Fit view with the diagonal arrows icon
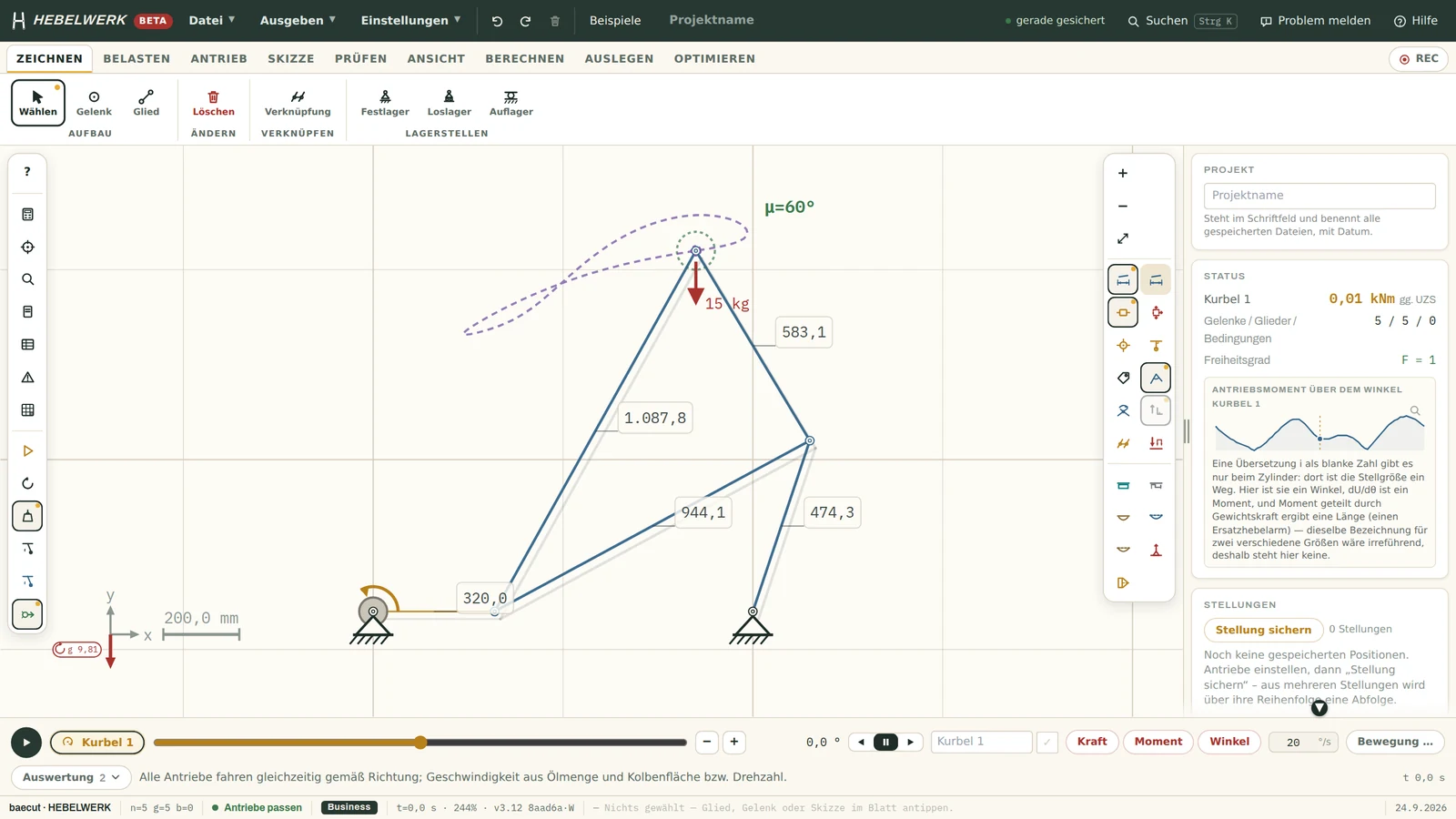1456x819 pixels. pyautogui.click(x=1123, y=238)
